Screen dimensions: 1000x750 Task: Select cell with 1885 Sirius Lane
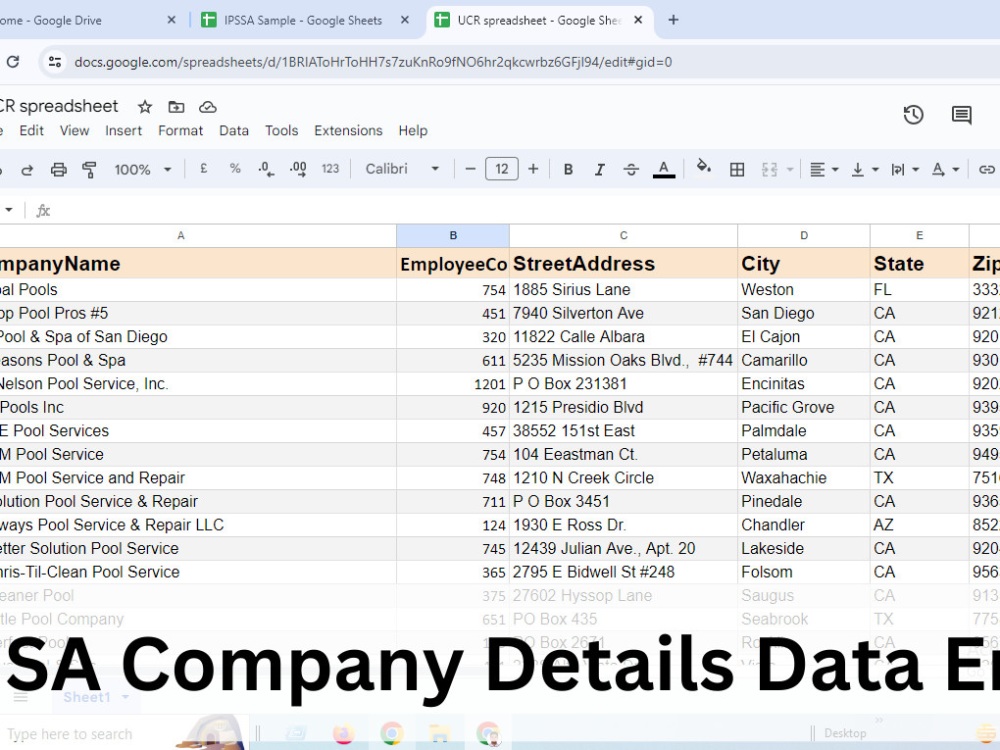click(x=623, y=290)
